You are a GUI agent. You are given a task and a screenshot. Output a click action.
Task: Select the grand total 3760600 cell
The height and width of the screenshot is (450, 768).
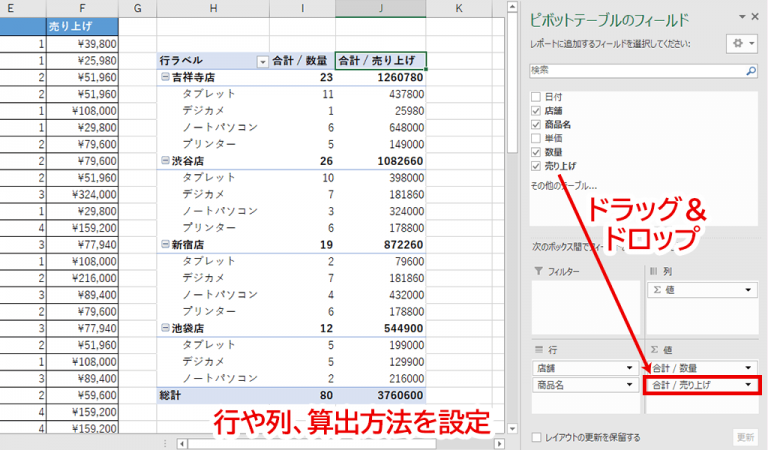(381, 395)
